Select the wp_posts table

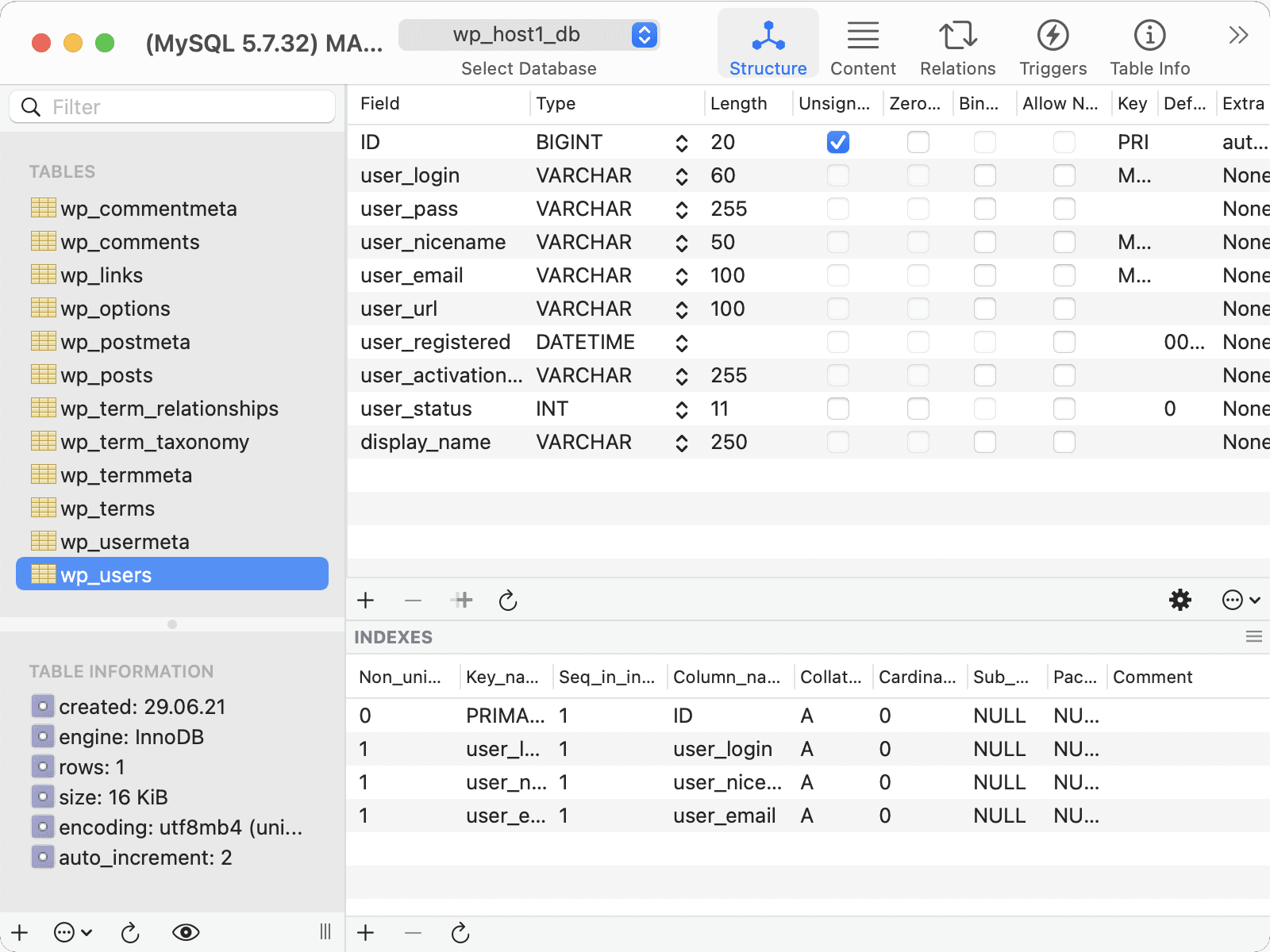tap(106, 375)
